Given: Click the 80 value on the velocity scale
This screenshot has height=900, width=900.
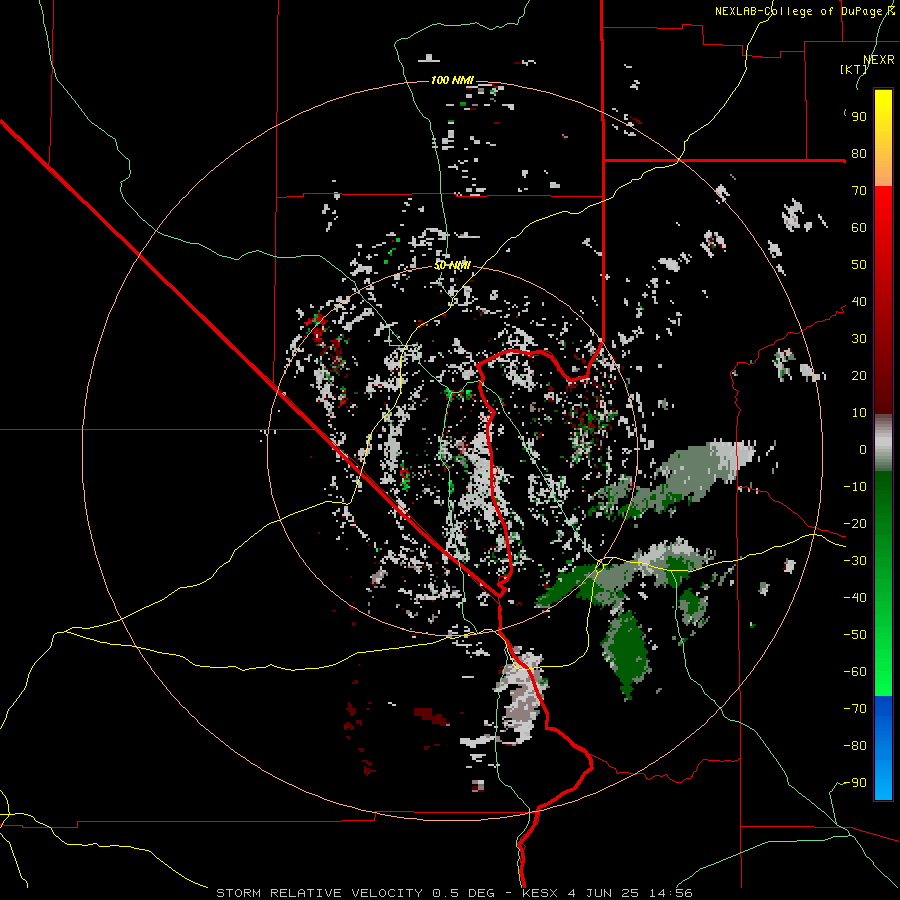Looking at the screenshot, I should click(x=859, y=154).
